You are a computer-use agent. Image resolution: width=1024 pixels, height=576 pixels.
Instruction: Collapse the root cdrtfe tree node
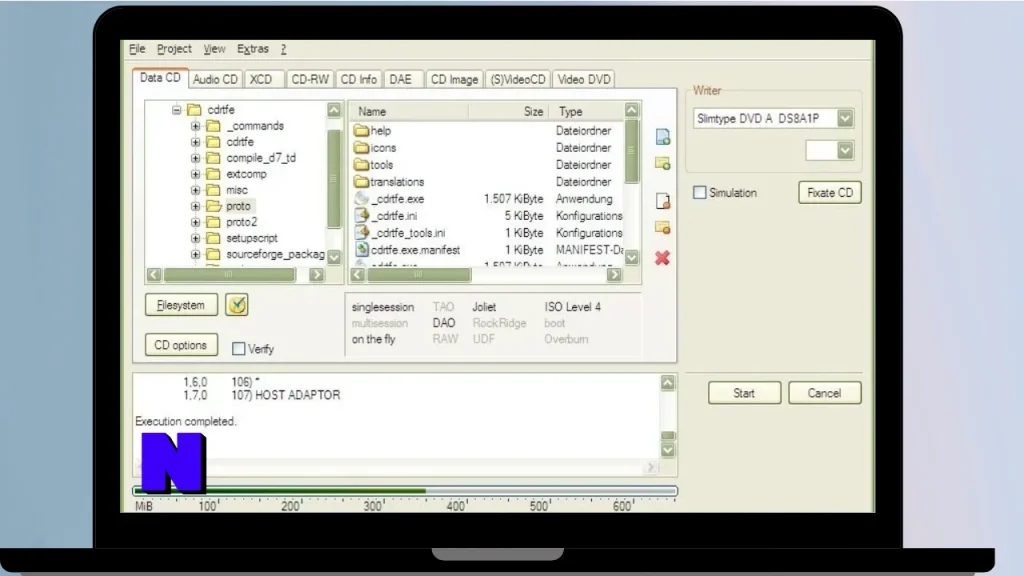pos(176,110)
